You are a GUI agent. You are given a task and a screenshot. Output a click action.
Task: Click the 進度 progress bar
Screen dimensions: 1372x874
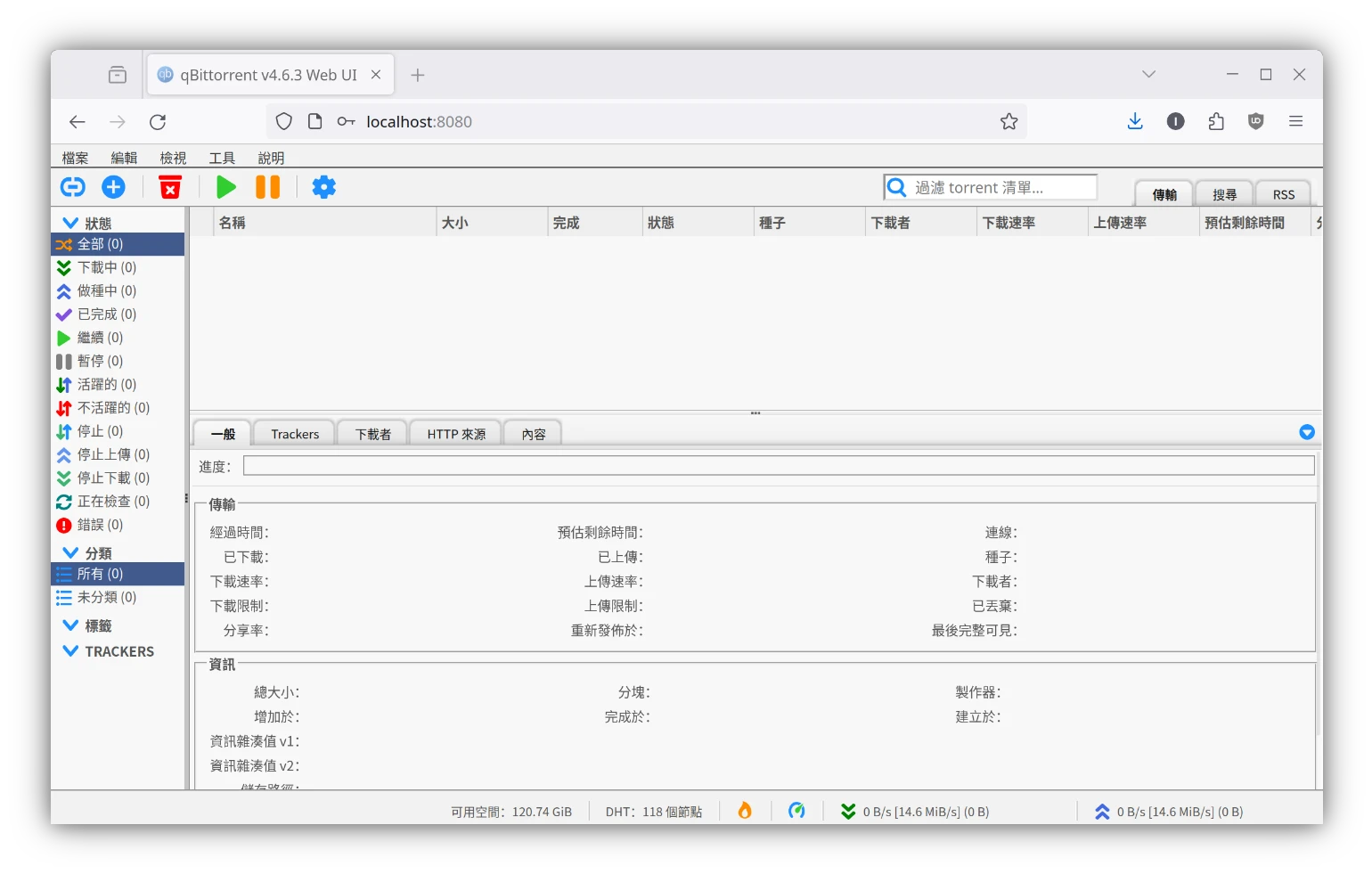coord(778,466)
